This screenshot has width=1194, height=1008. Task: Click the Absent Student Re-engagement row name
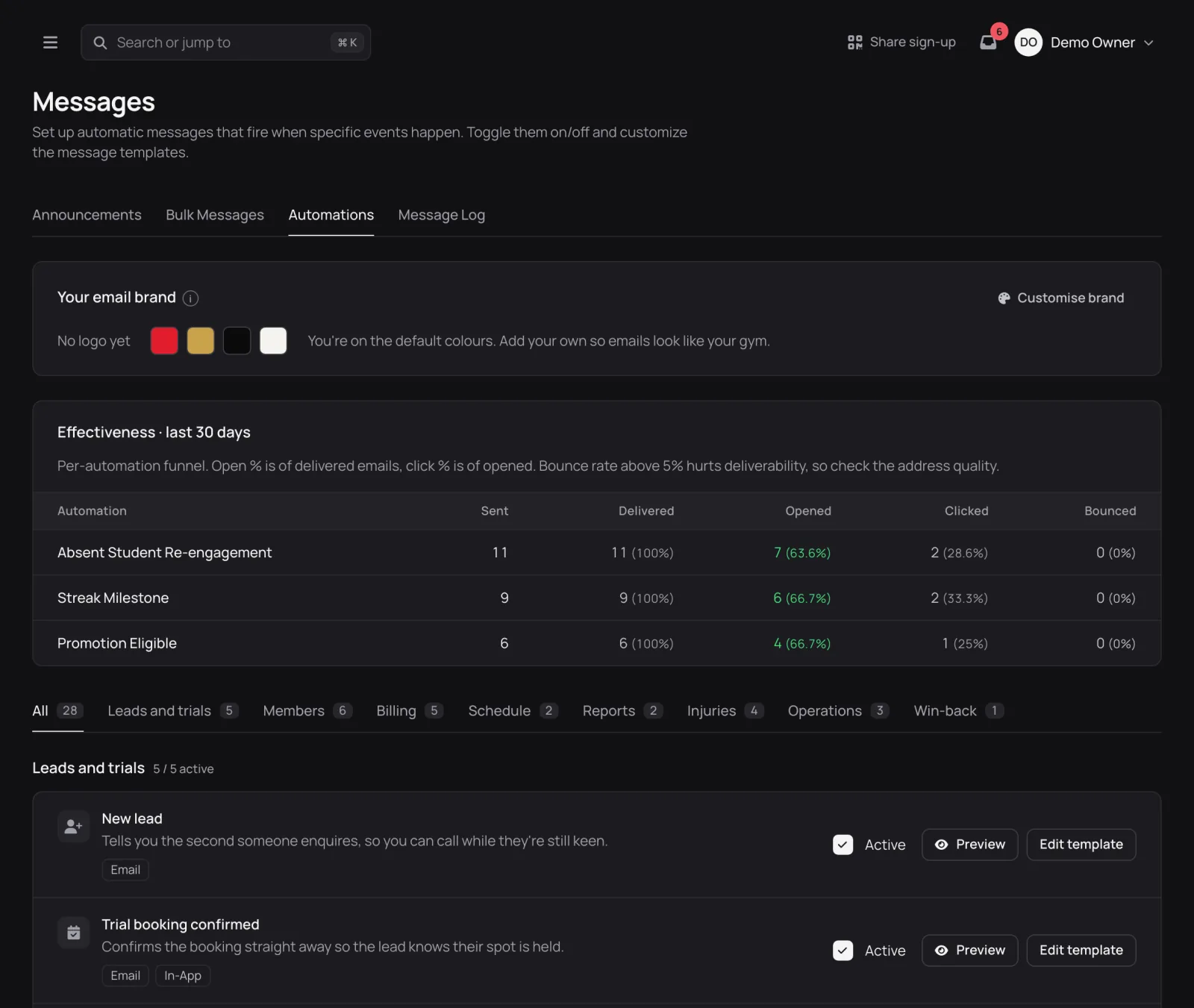pos(164,553)
